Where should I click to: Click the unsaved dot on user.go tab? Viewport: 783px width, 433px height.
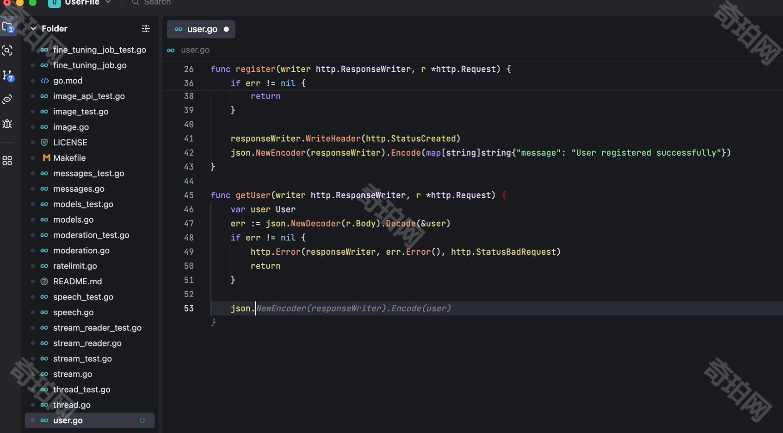226,29
